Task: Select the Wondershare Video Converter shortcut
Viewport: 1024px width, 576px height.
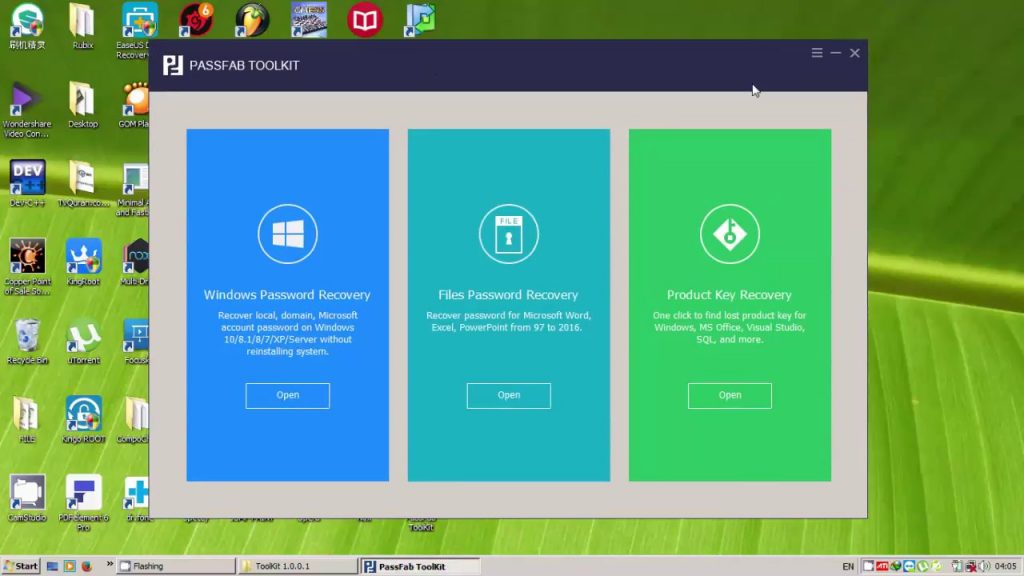Action: coord(27,110)
